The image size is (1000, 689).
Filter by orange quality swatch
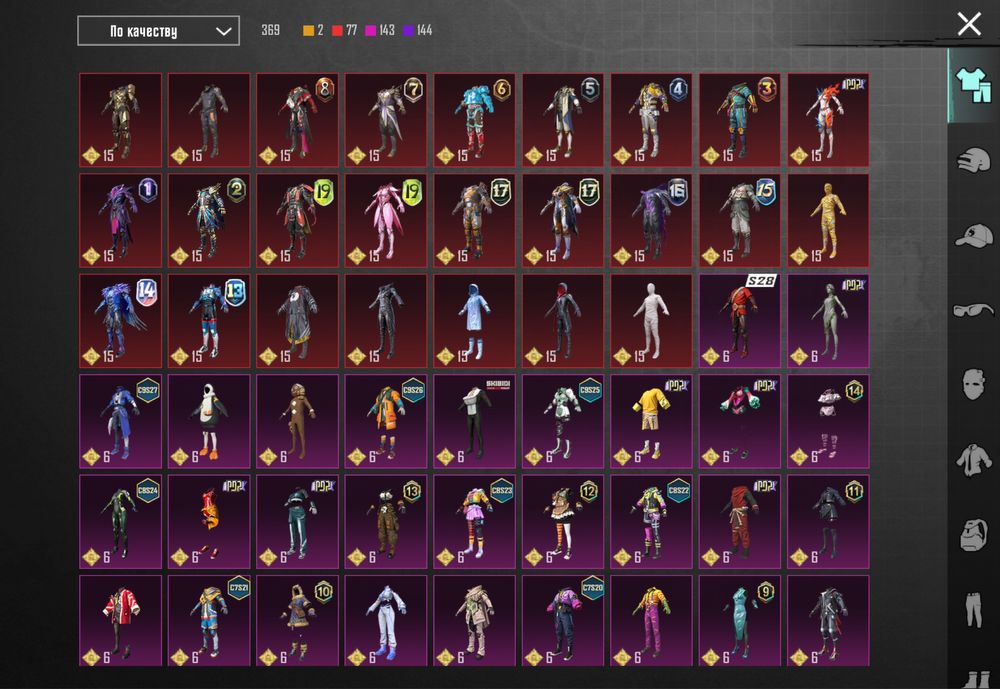click(x=309, y=31)
